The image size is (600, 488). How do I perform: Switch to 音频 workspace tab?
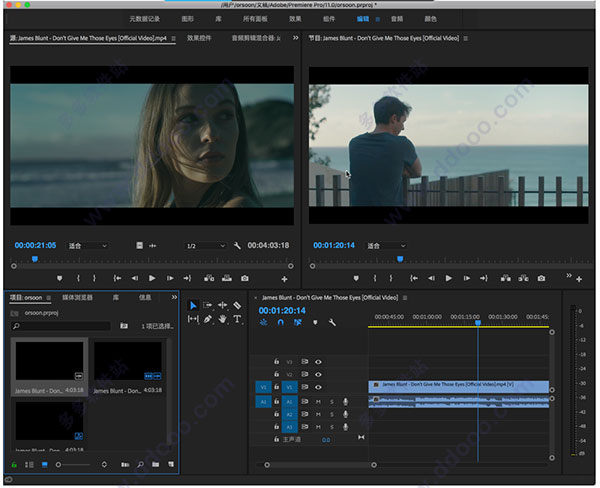397,19
